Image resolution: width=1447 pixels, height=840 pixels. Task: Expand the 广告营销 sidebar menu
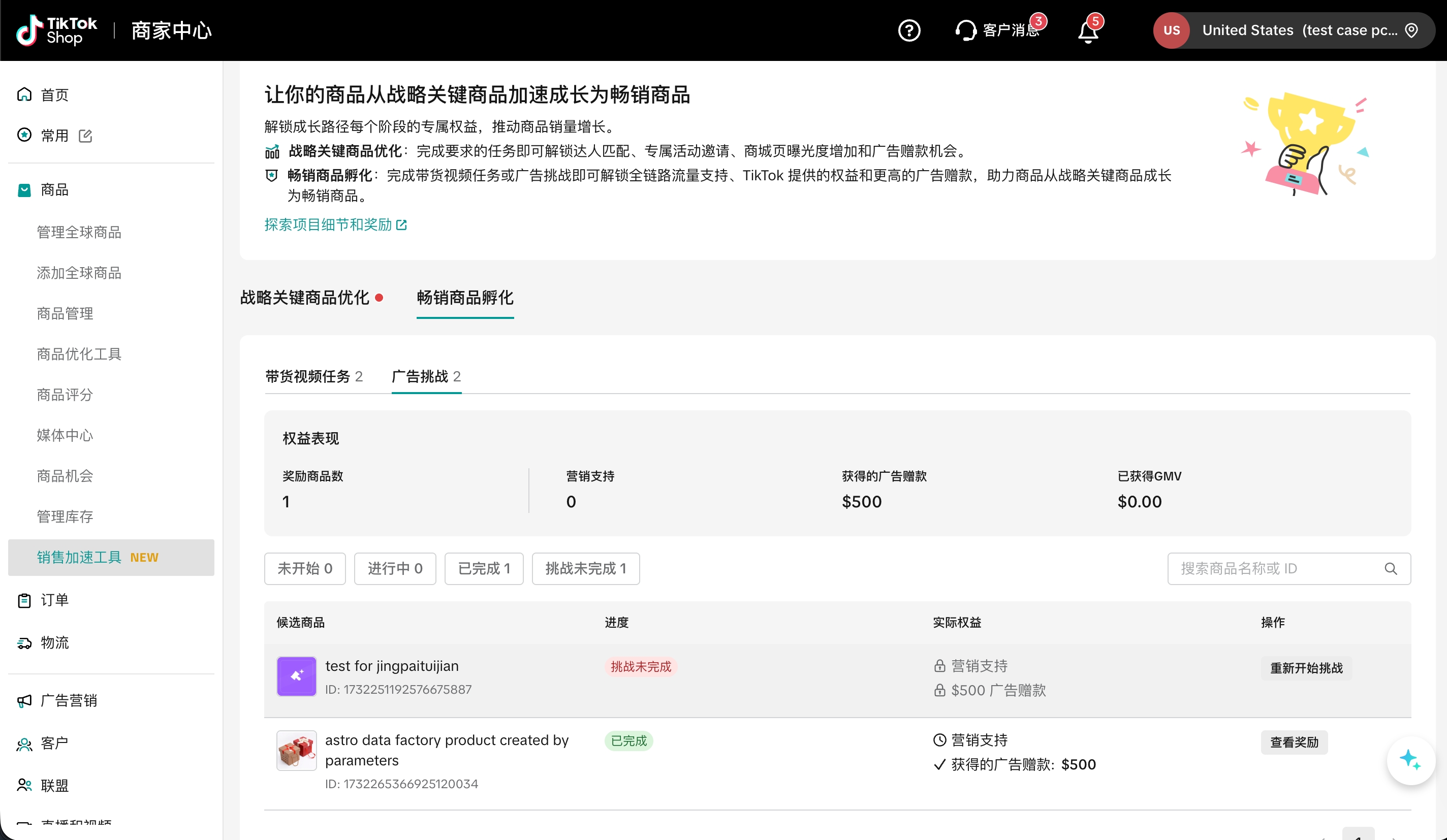click(69, 700)
